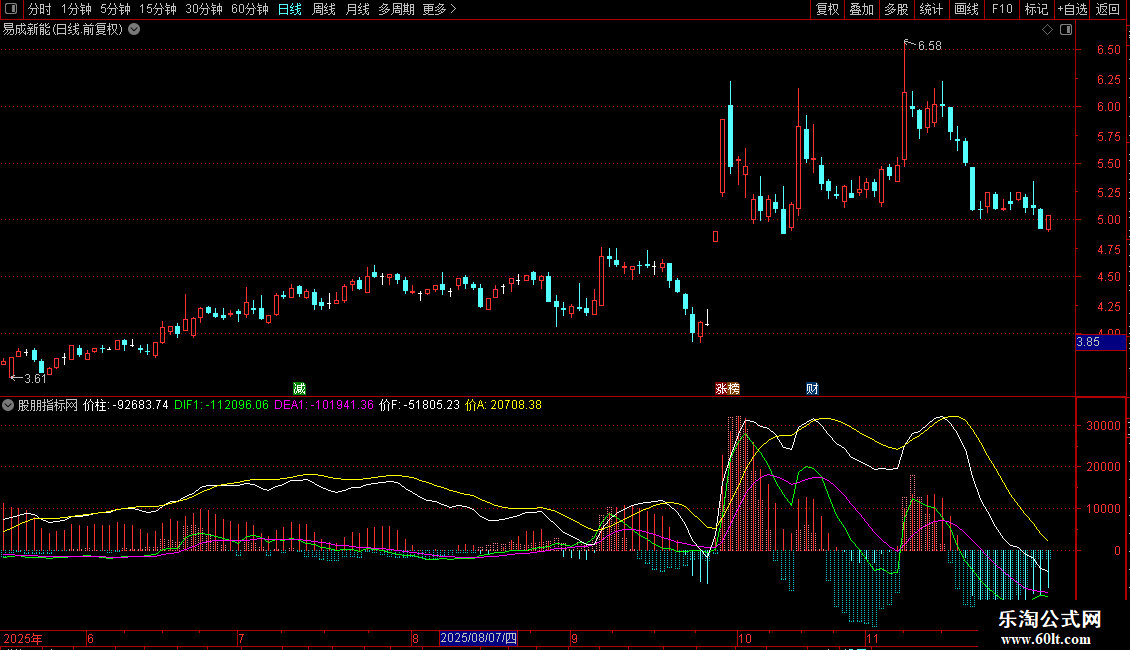Expand the 易成新能 stock title dropdown
The image size is (1130, 650).
pos(134,29)
